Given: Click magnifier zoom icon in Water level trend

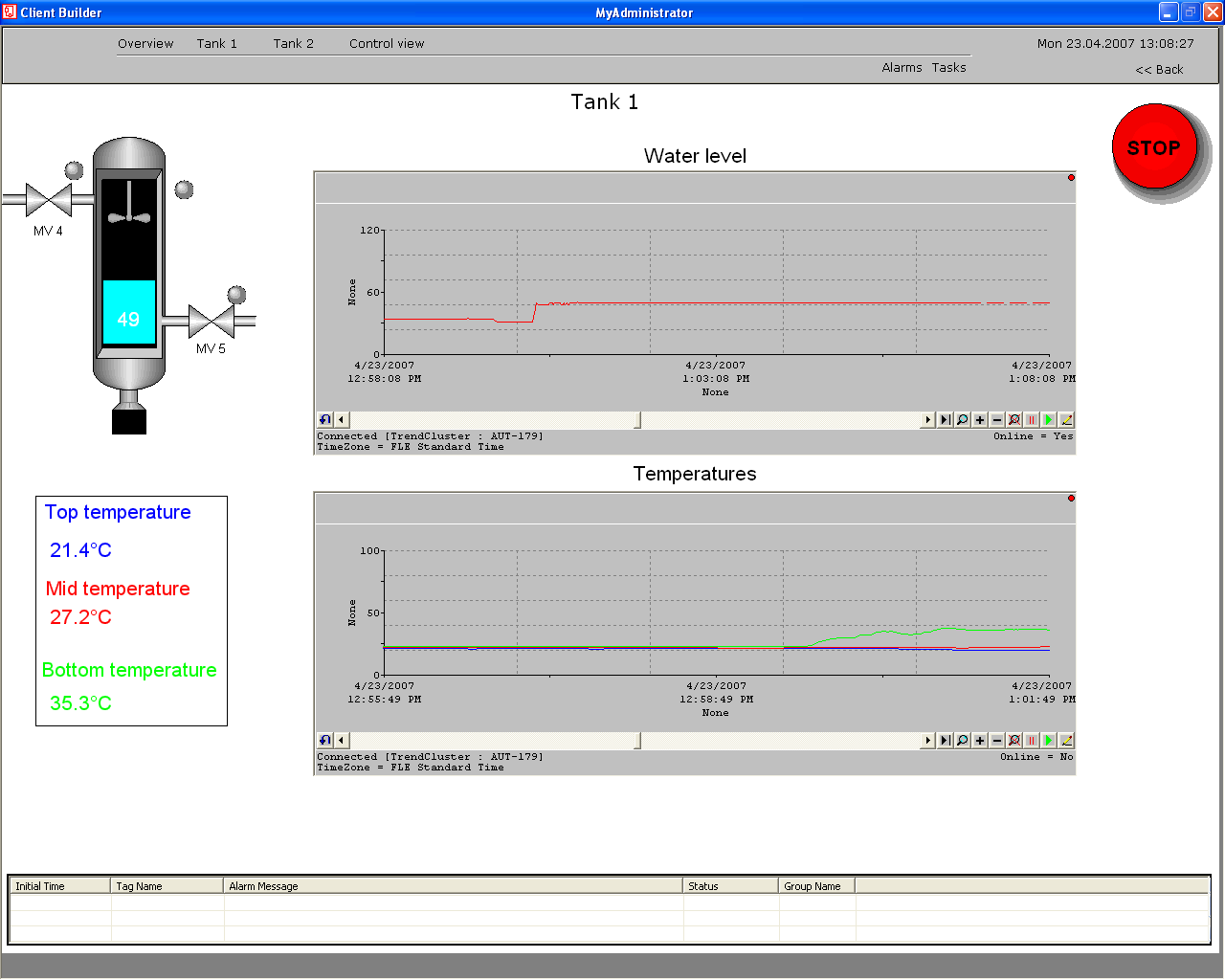Looking at the screenshot, I should coord(962,420).
